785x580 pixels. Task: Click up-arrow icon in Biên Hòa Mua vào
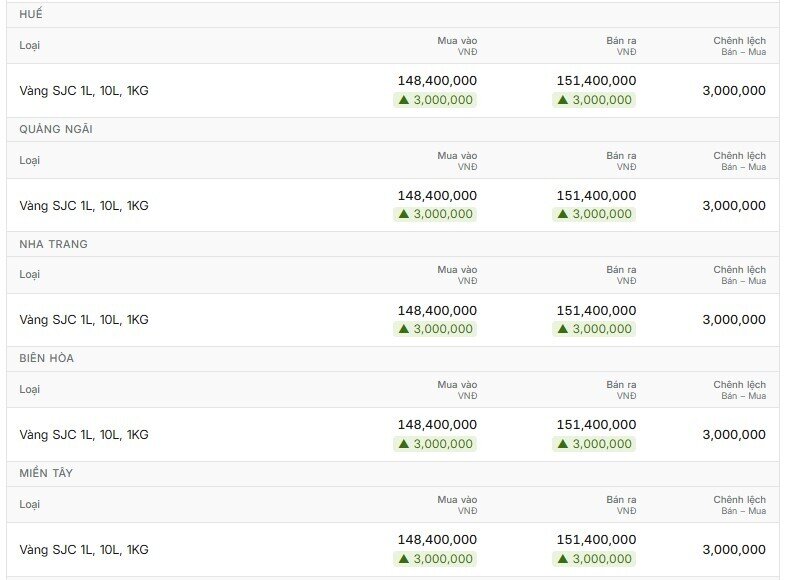coord(404,444)
